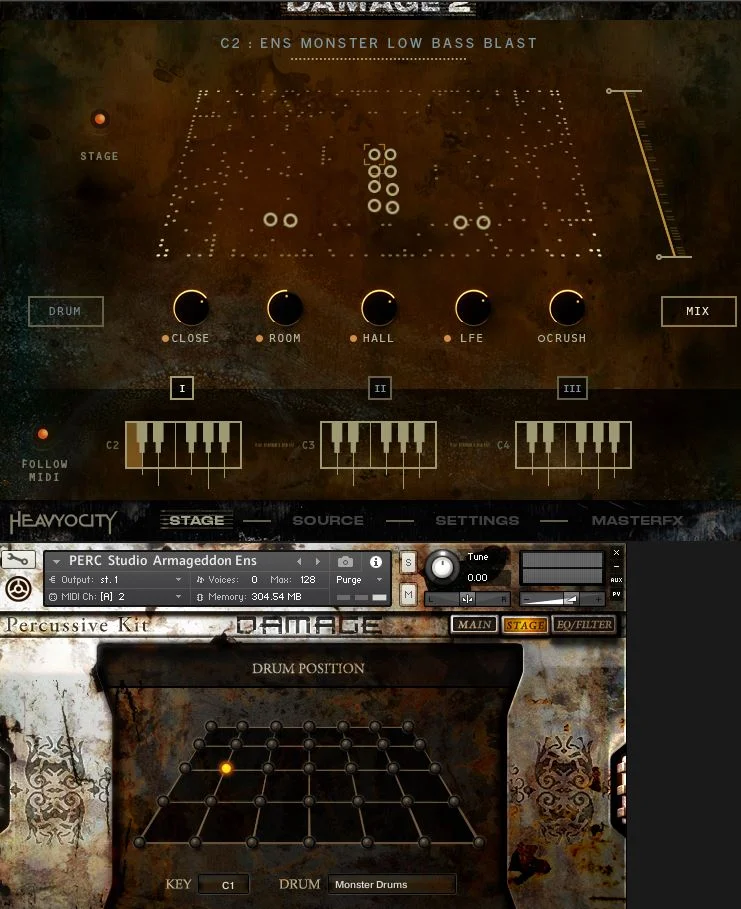The width and height of the screenshot is (741, 909).
Task: Adjust the diagonal stage level fader
Action: point(649,174)
